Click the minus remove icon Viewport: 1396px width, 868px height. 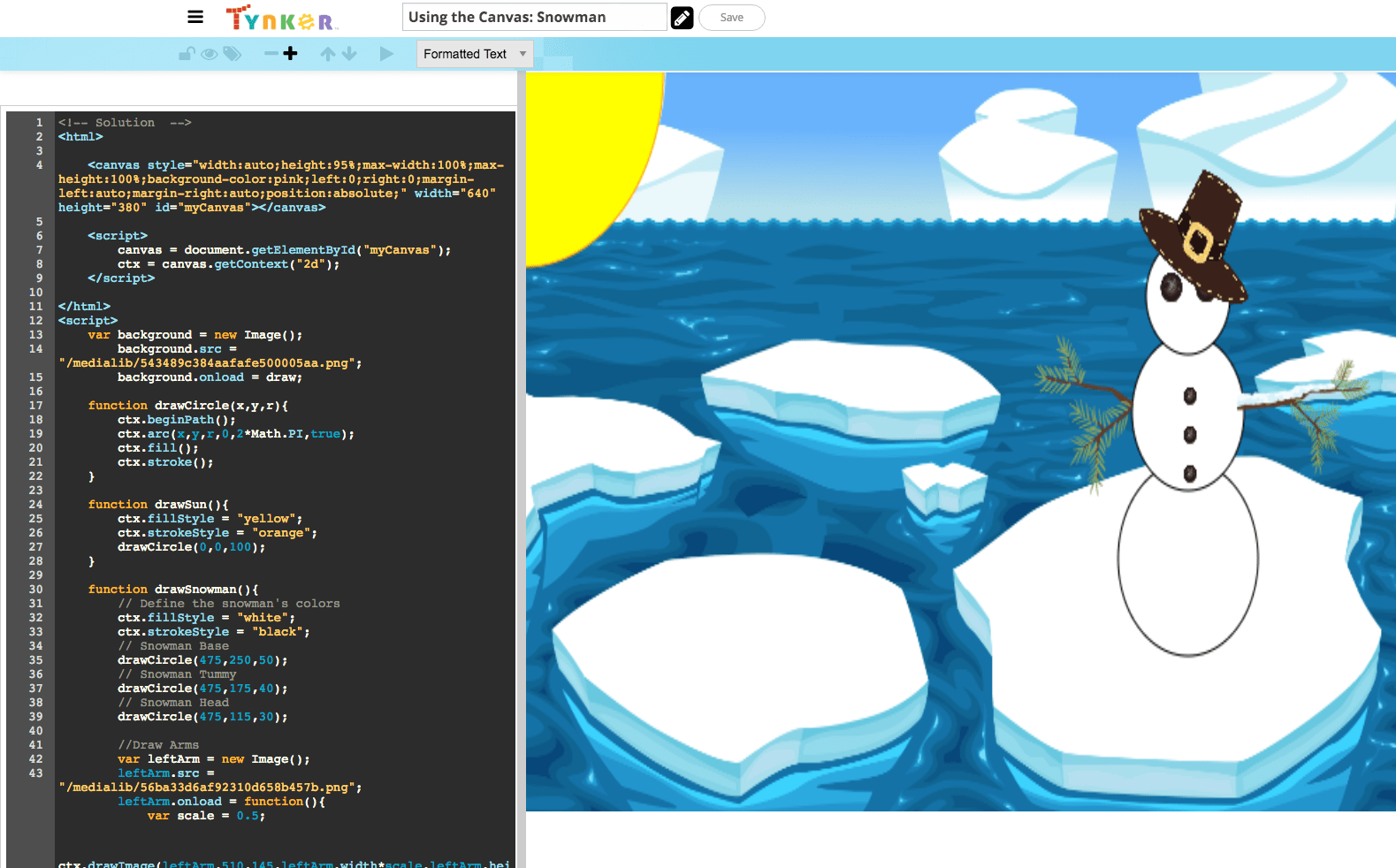click(271, 54)
